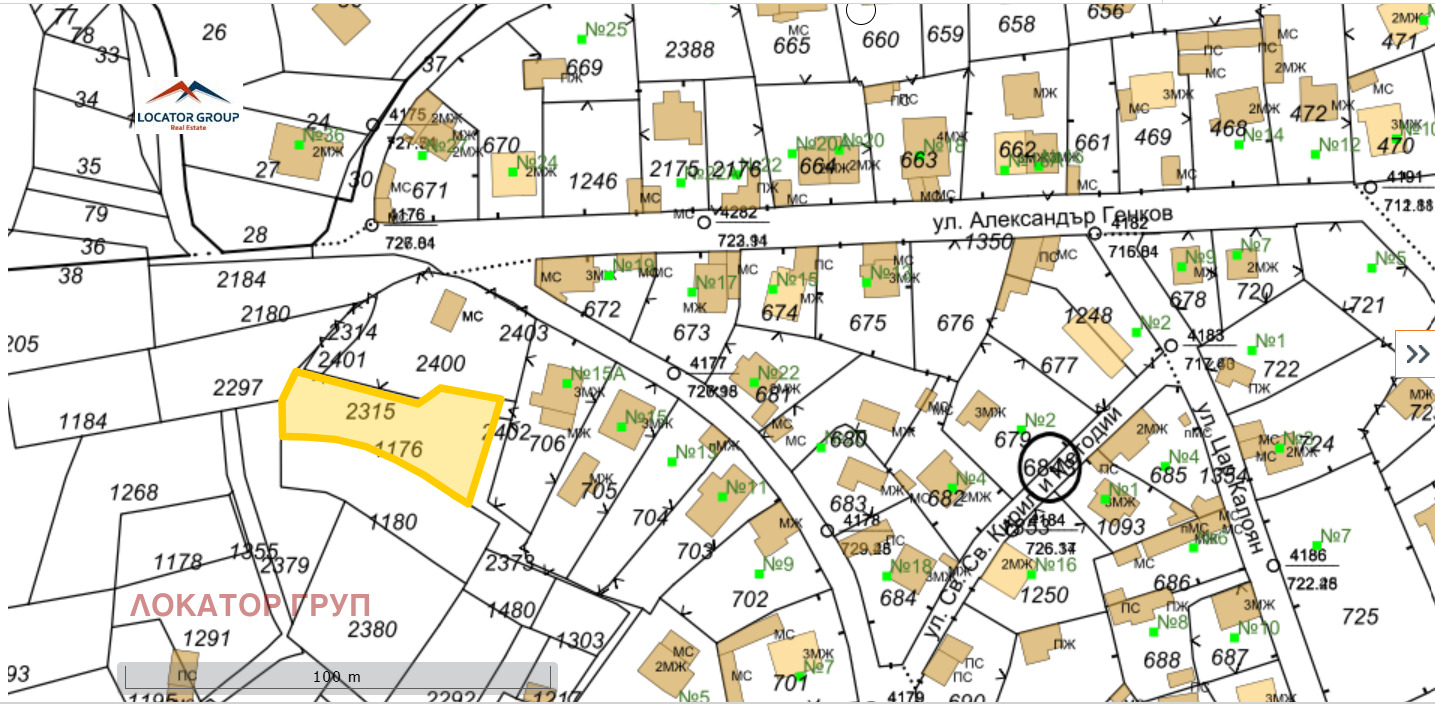
Task: Select the green №25 address marker
Action: click(581, 39)
